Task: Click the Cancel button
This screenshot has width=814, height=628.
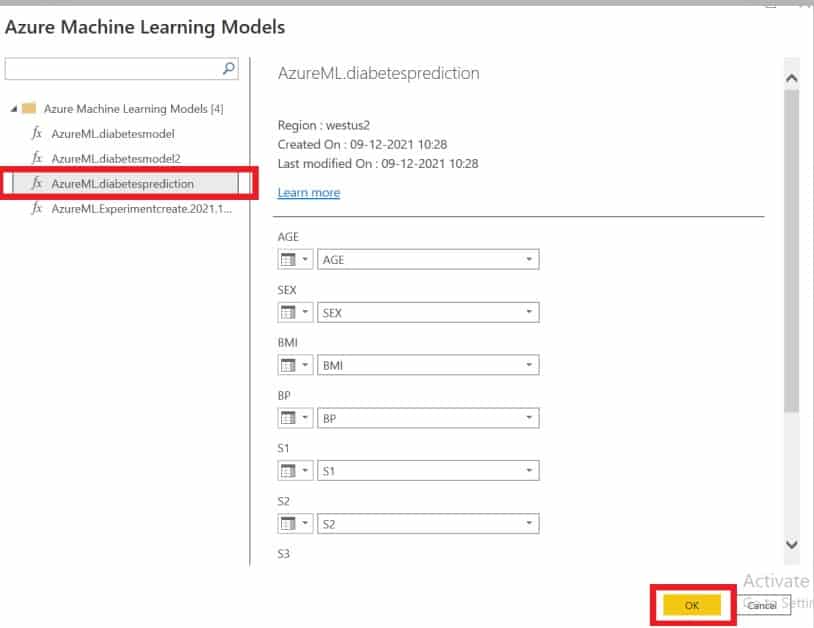Action: point(762,605)
